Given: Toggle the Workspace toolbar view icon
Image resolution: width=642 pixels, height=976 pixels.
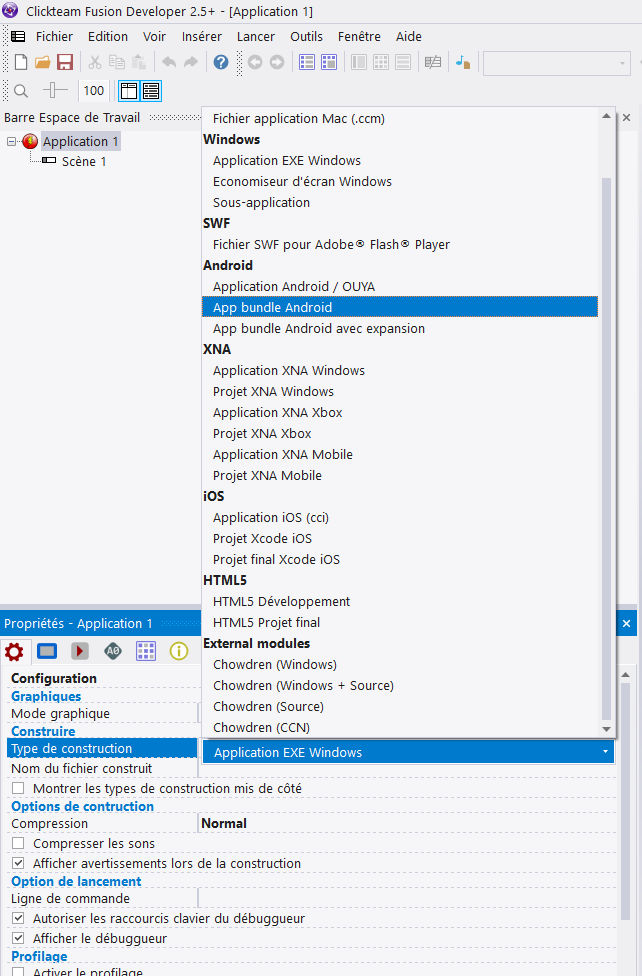Looking at the screenshot, I should (x=129, y=91).
